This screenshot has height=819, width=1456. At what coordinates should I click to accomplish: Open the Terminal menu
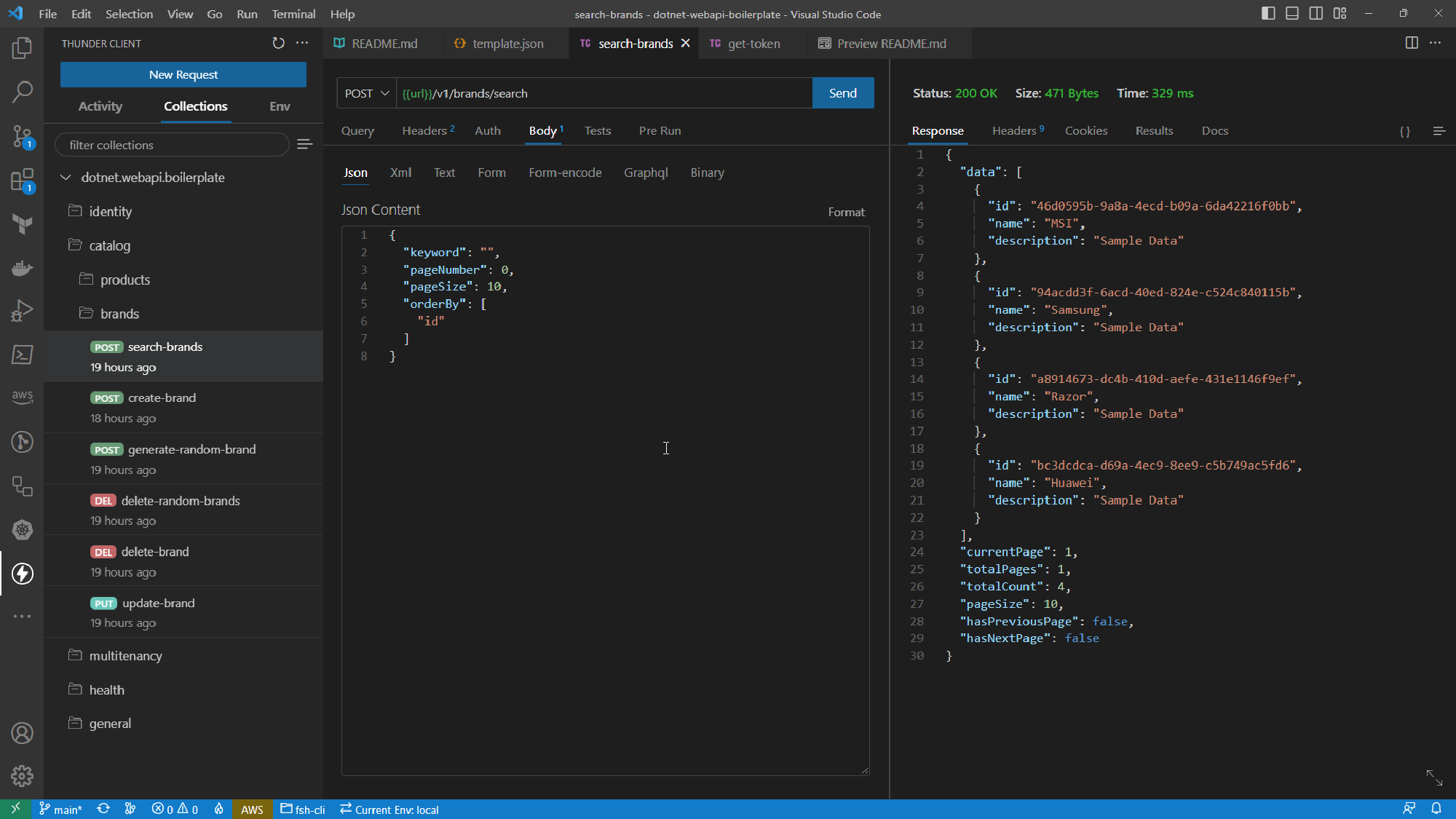[x=293, y=14]
